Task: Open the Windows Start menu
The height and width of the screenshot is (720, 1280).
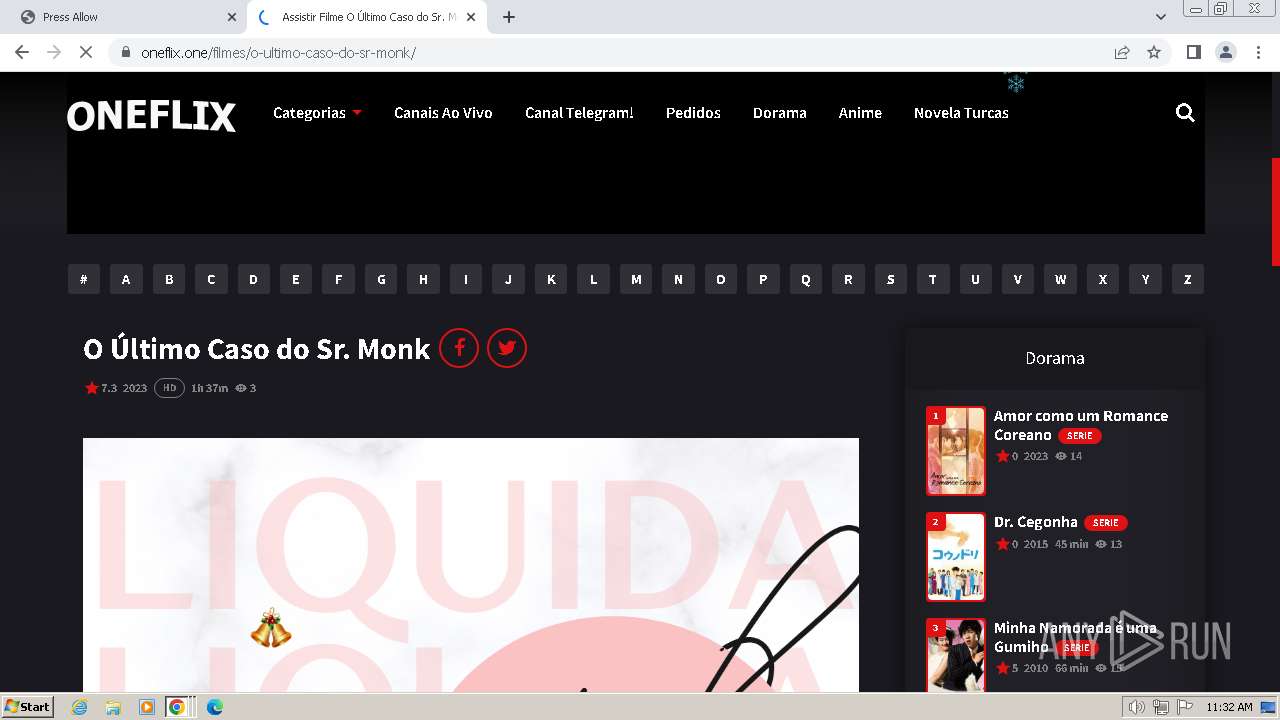Action: [x=28, y=707]
